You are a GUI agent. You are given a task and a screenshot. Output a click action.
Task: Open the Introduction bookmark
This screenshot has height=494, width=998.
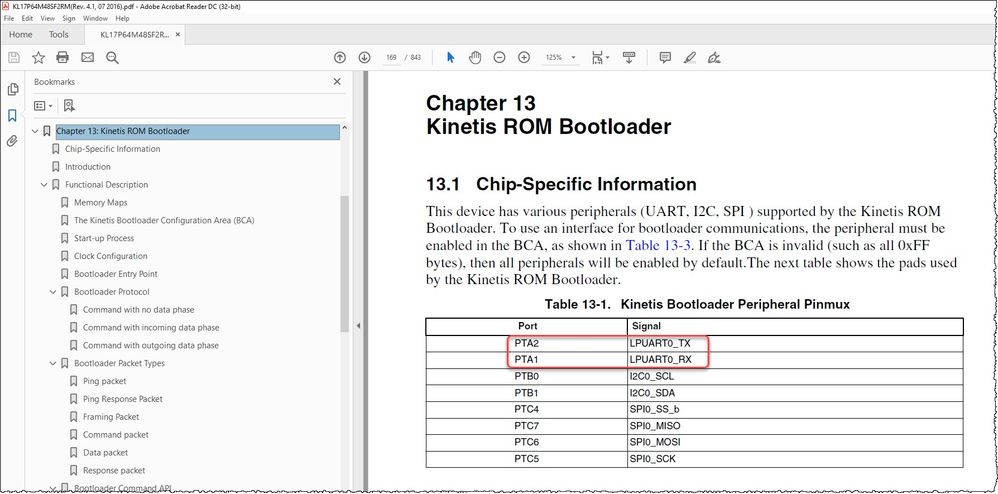[x=88, y=167]
